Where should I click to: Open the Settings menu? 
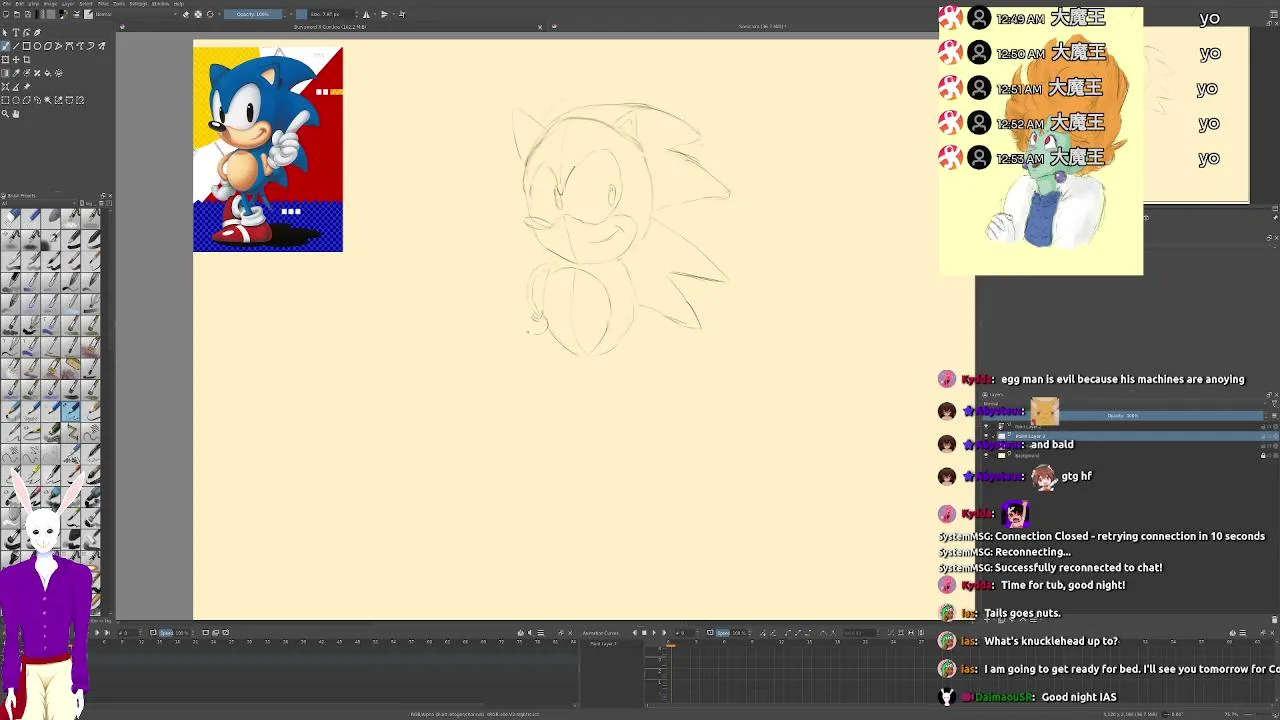(x=138, y=4)
